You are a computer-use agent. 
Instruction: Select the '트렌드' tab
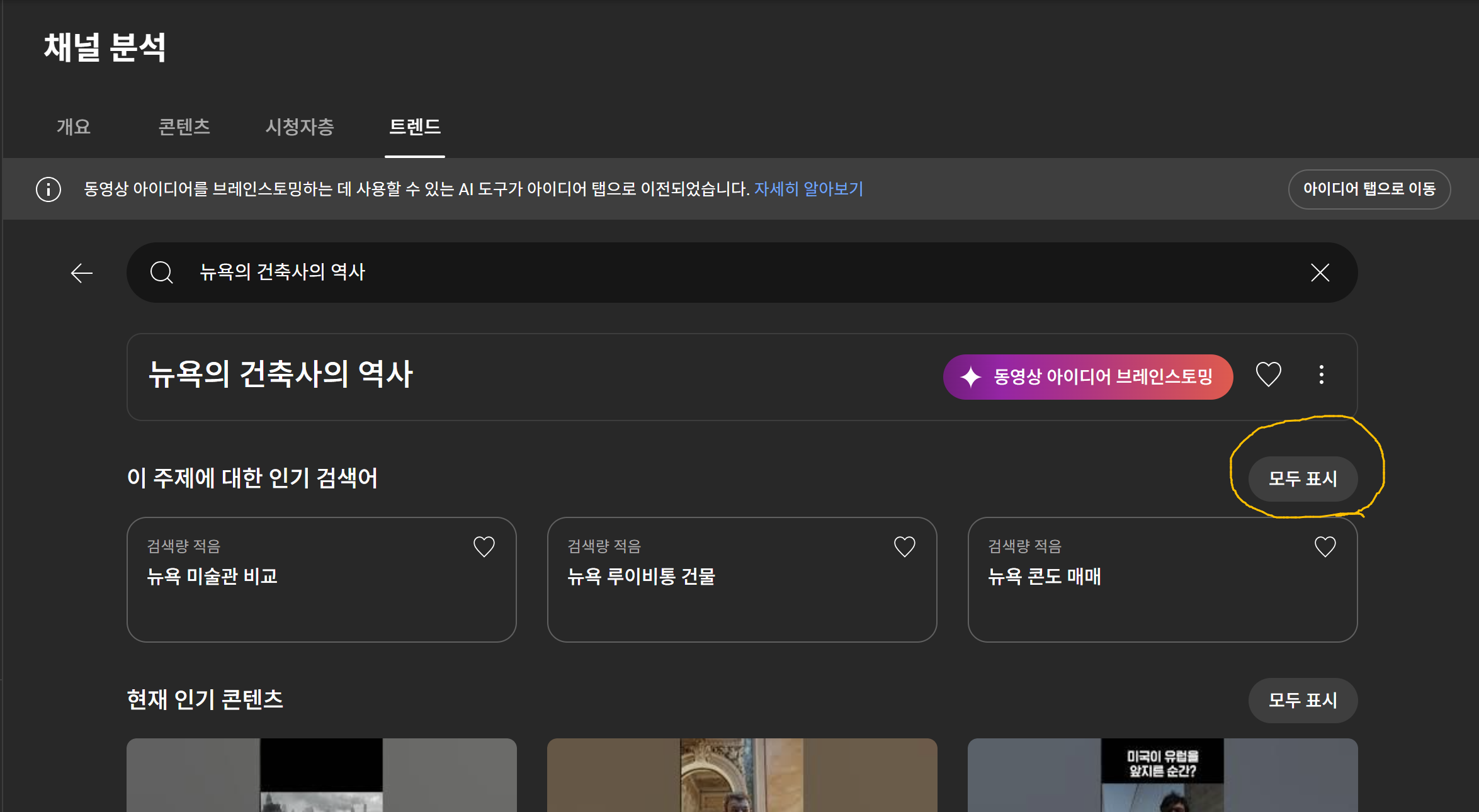tap(414, 127)
